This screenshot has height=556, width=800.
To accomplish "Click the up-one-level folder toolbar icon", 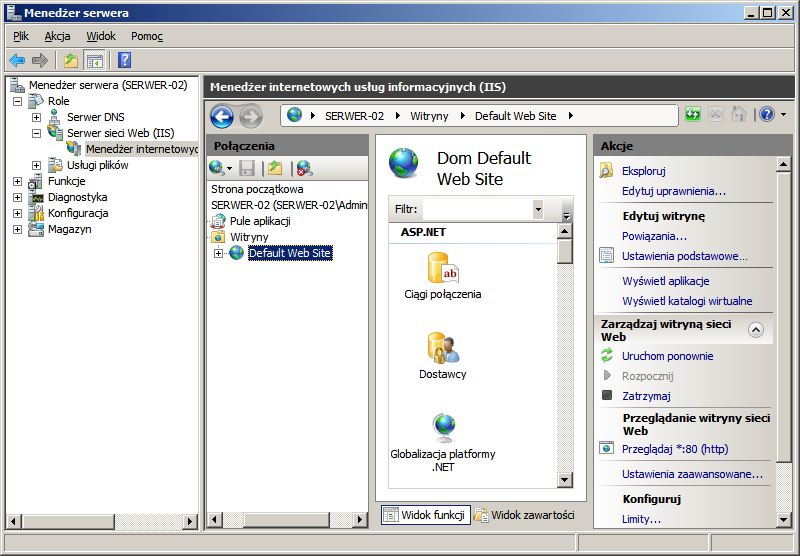I will tap(71, 61).
